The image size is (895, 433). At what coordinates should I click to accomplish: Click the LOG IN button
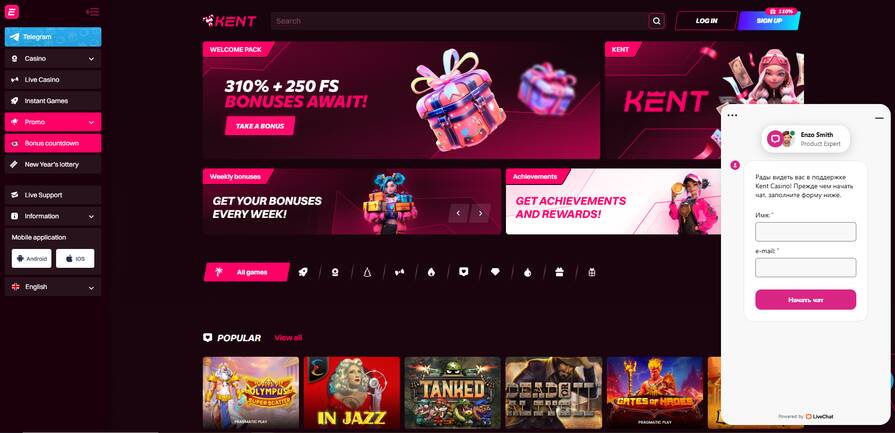click(706, 21)
